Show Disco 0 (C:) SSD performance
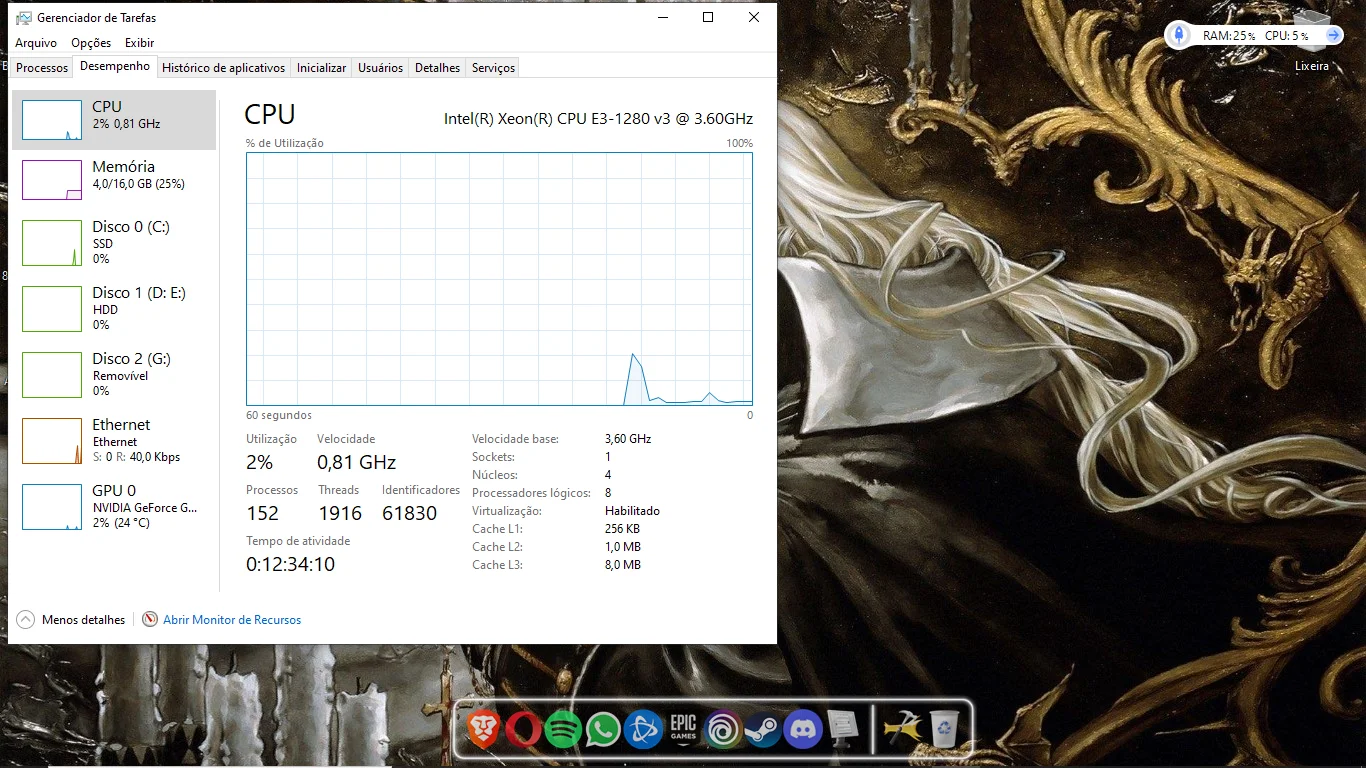Viewport: 1366px width, 768px height. (114, 243)
